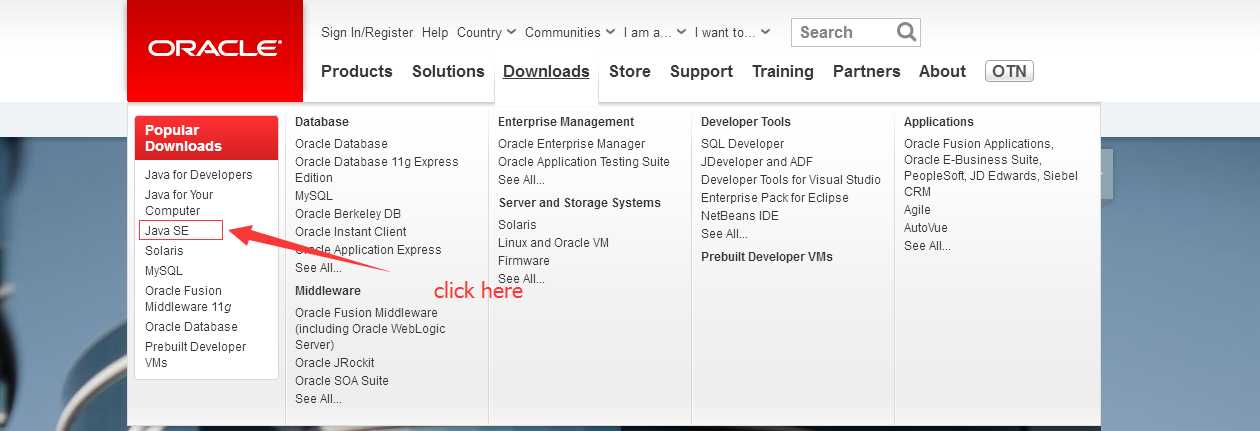This screenshot has height=431, width=1260.
Task: Select the Downloads menu
Action: (546, 71)
